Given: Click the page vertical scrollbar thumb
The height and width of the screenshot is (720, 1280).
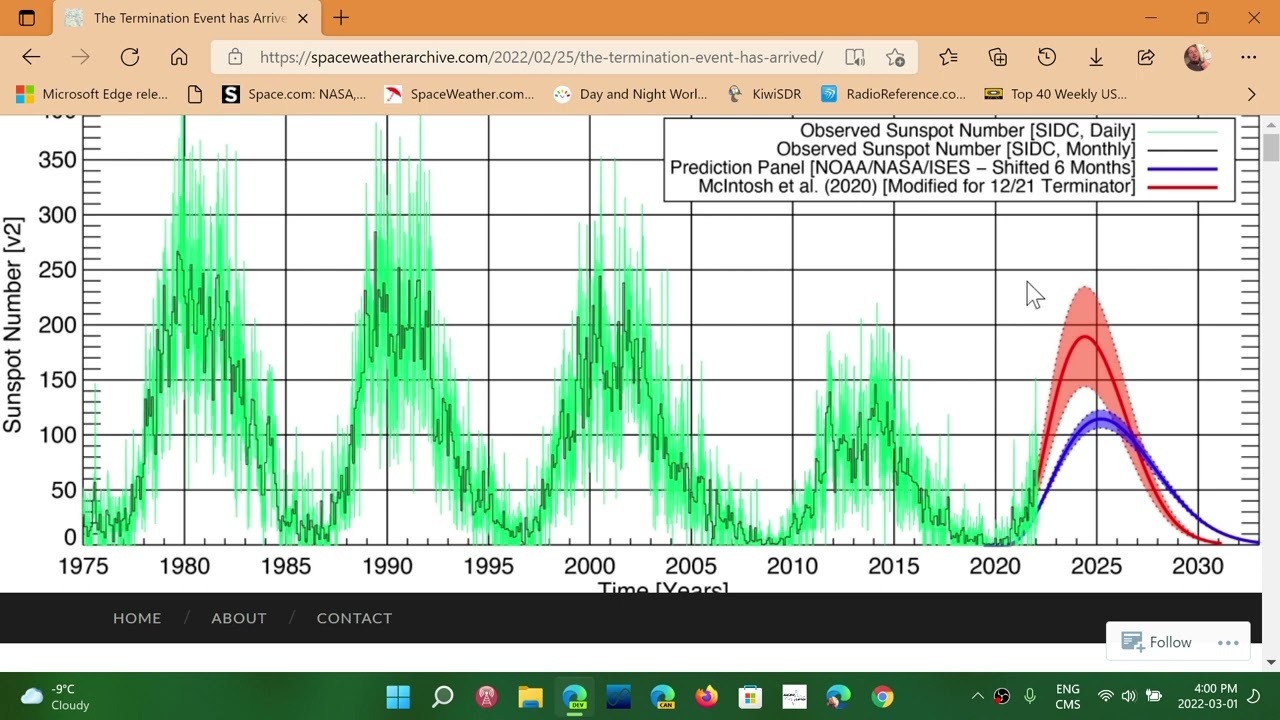Looking at the screenshot, I should [1271, 148].
